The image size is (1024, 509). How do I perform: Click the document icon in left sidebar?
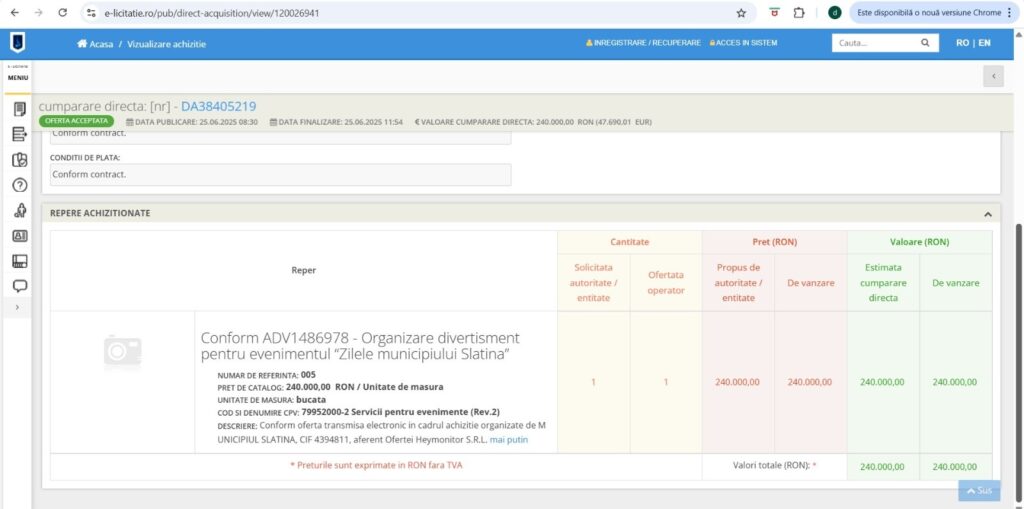[19, 109]
